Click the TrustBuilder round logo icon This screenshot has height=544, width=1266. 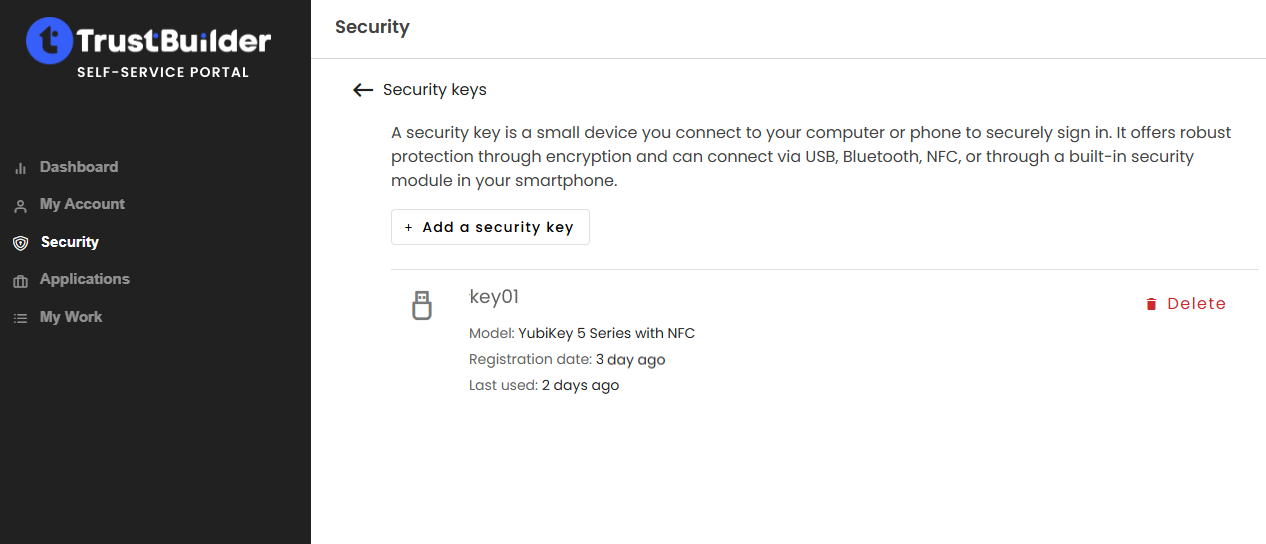pyautogui.click(x=50, y=41)
